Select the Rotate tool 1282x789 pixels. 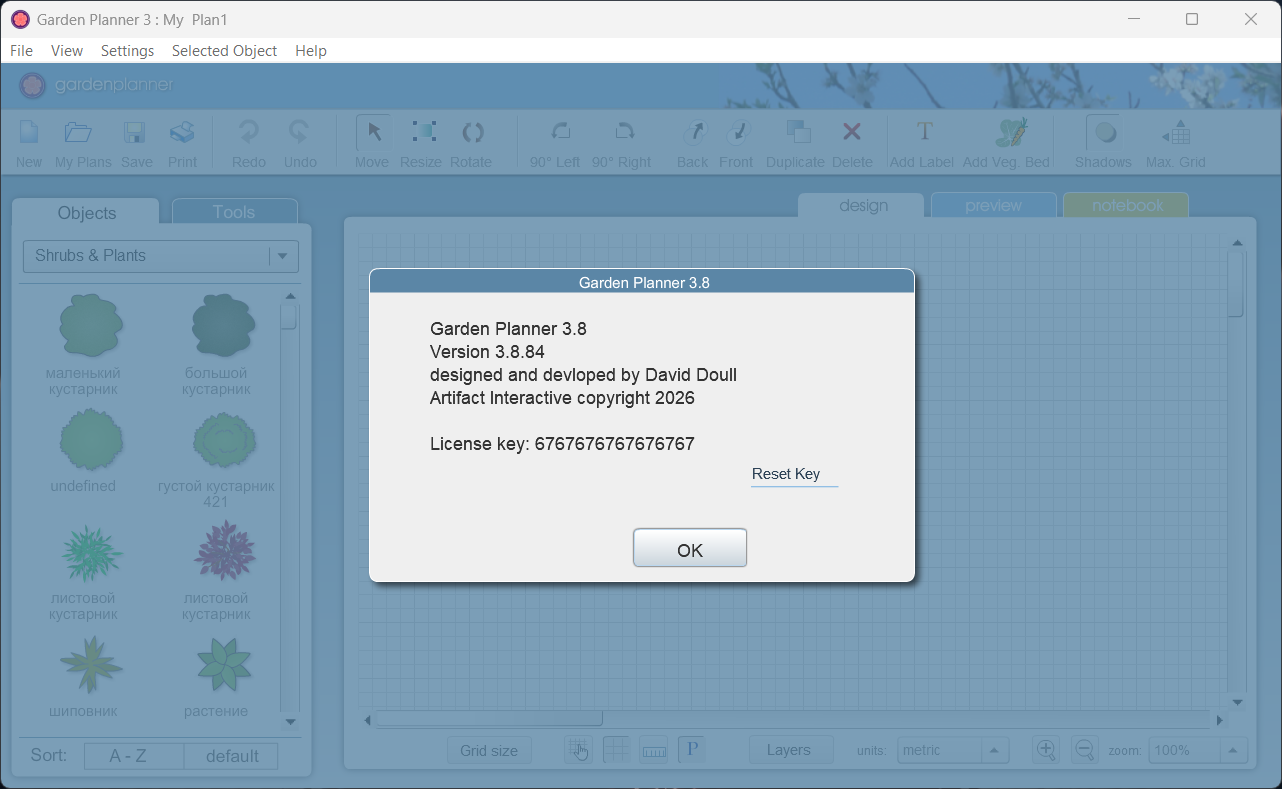tap(472, 132)
